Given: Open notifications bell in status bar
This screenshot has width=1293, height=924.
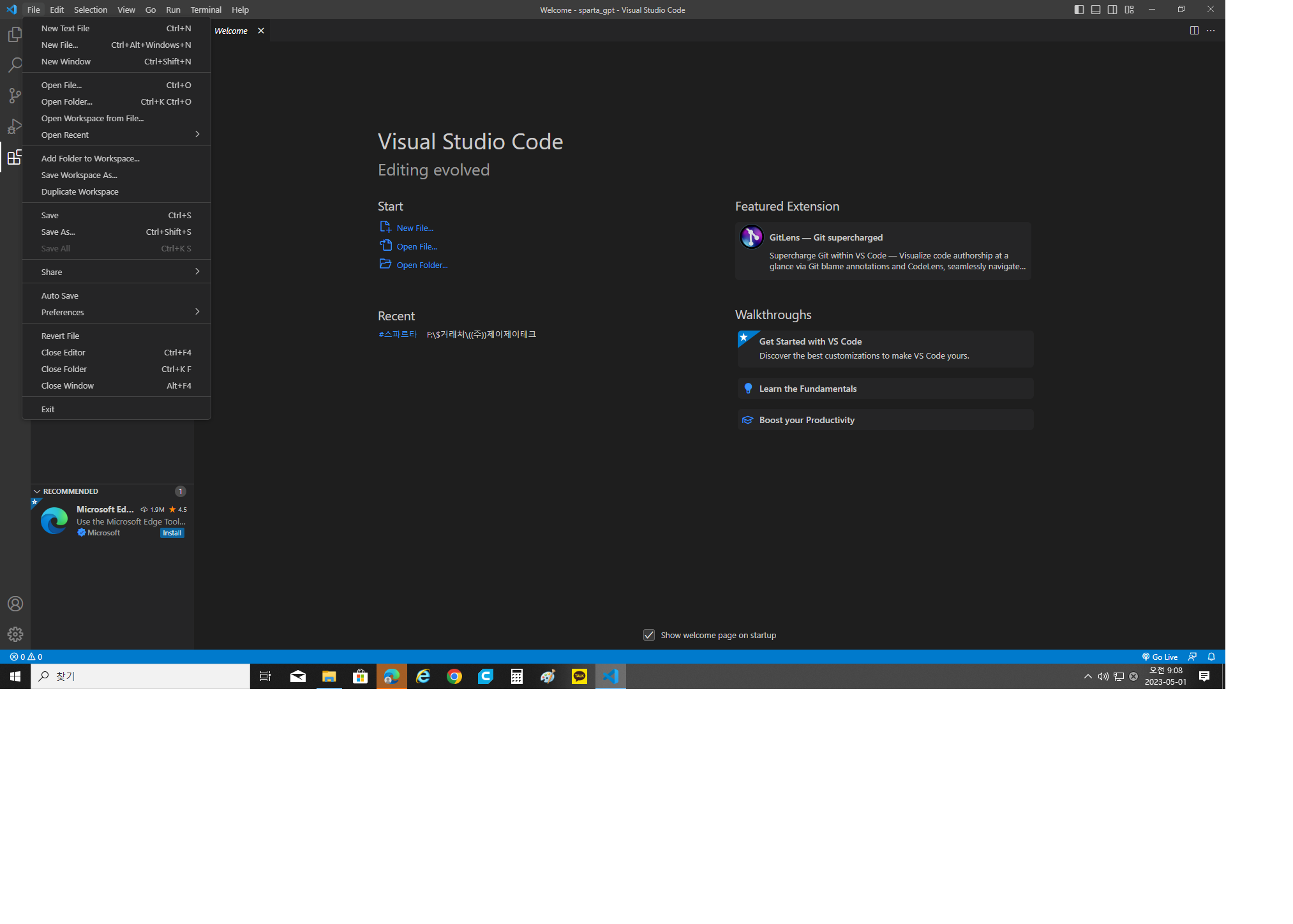Looking at the screenshot, I should coord(1211,657).
